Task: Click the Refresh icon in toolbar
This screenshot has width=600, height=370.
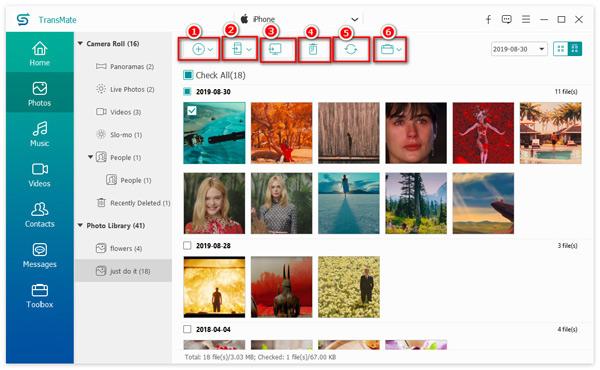Action: pos(351,49)
